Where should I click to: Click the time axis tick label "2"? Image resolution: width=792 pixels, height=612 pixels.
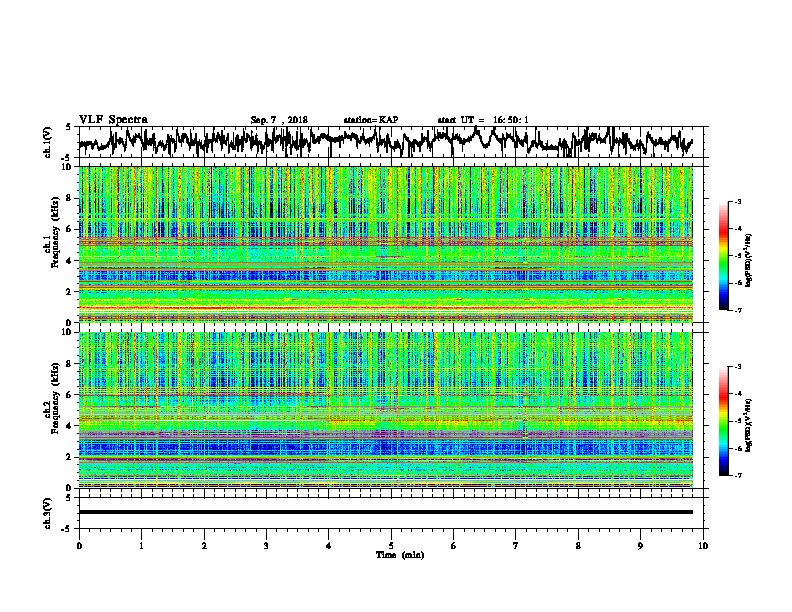click(204, 545)
